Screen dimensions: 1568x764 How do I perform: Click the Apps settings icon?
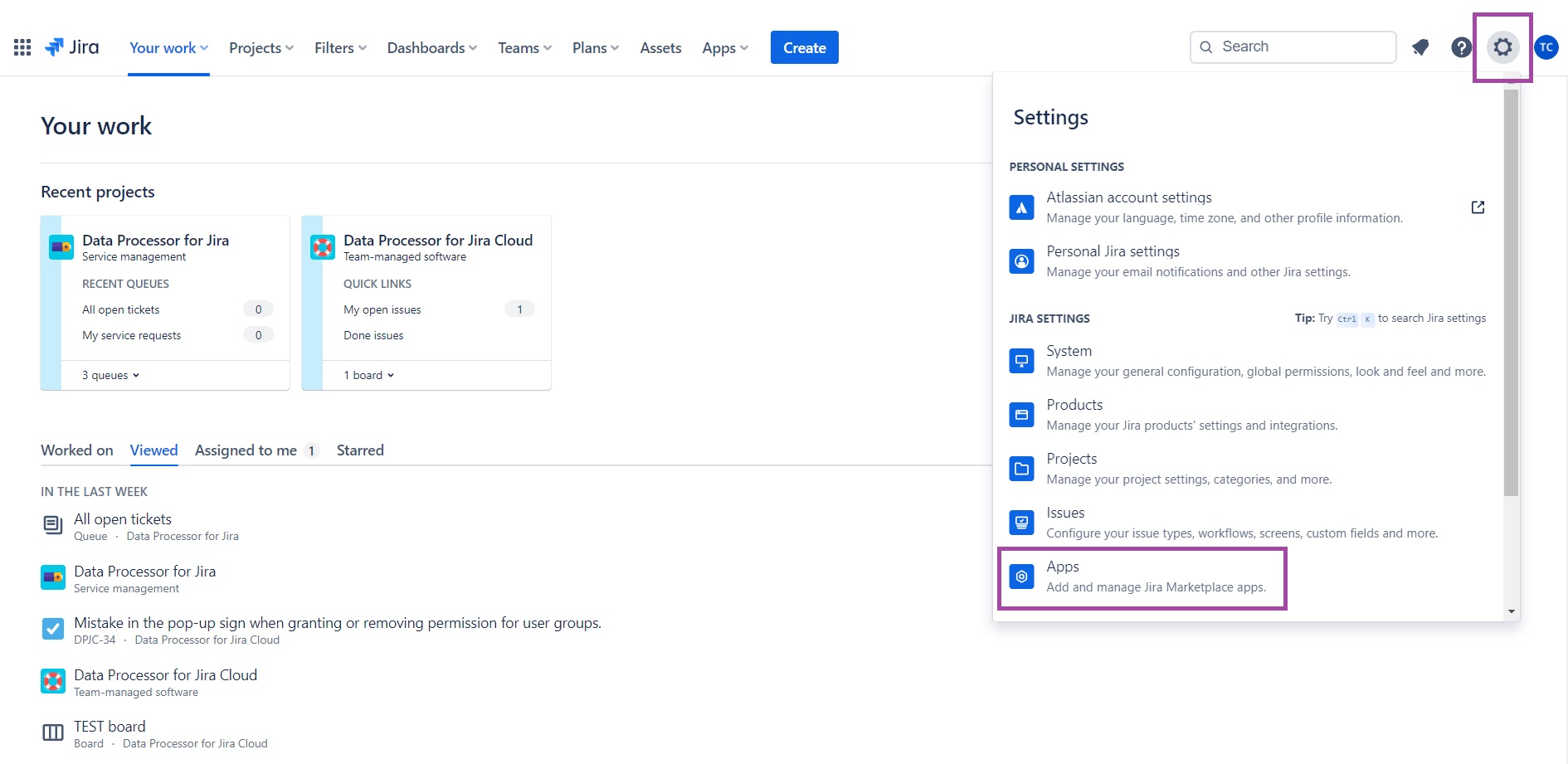1021,577
